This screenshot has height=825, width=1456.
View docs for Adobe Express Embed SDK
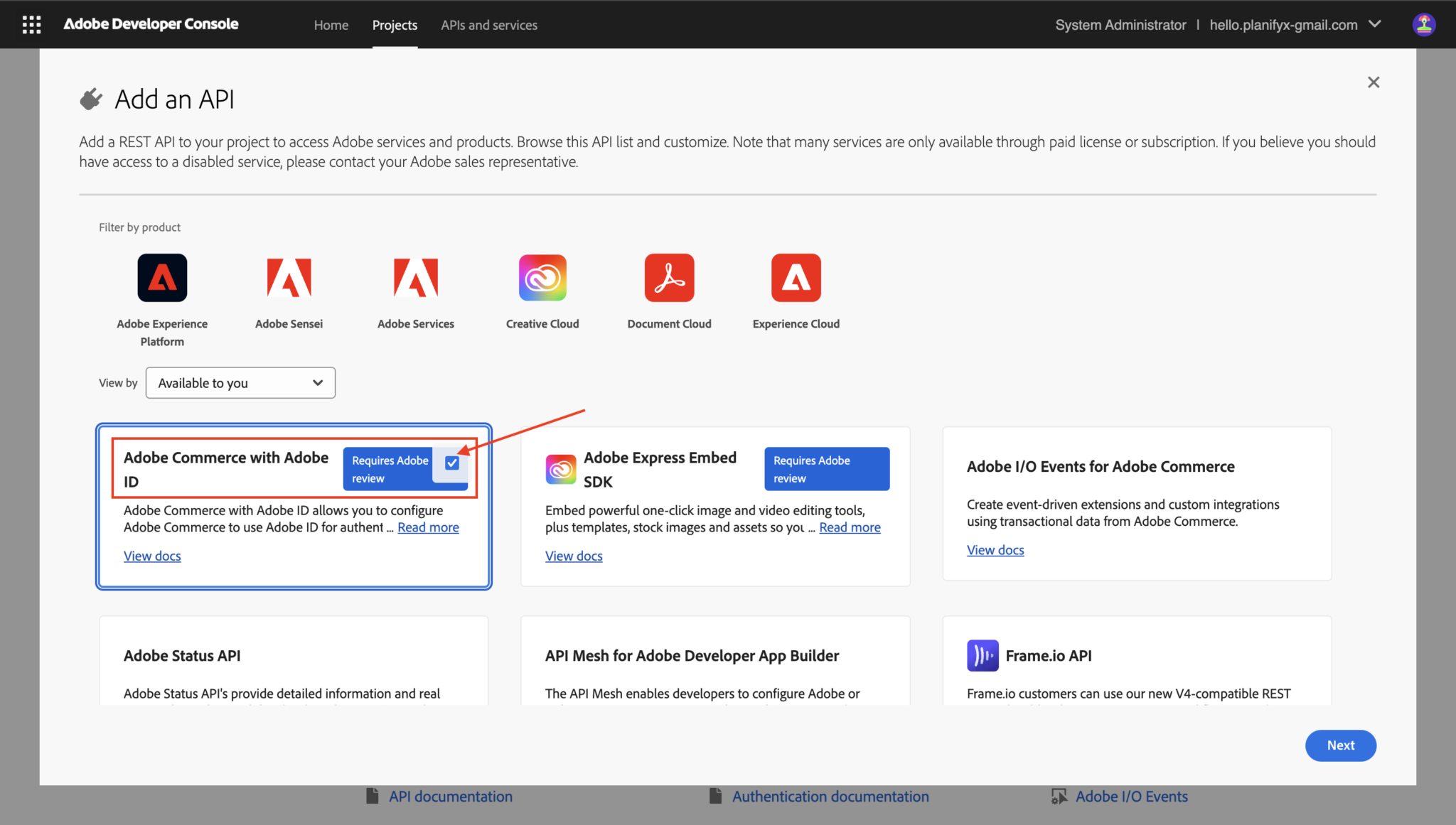[574, 556]
